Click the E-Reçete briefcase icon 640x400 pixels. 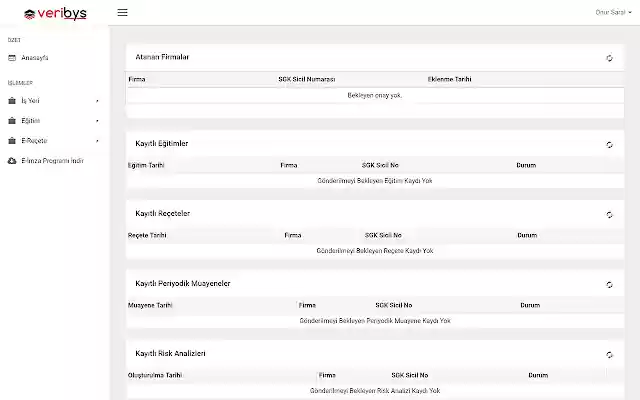coord(12,140)
